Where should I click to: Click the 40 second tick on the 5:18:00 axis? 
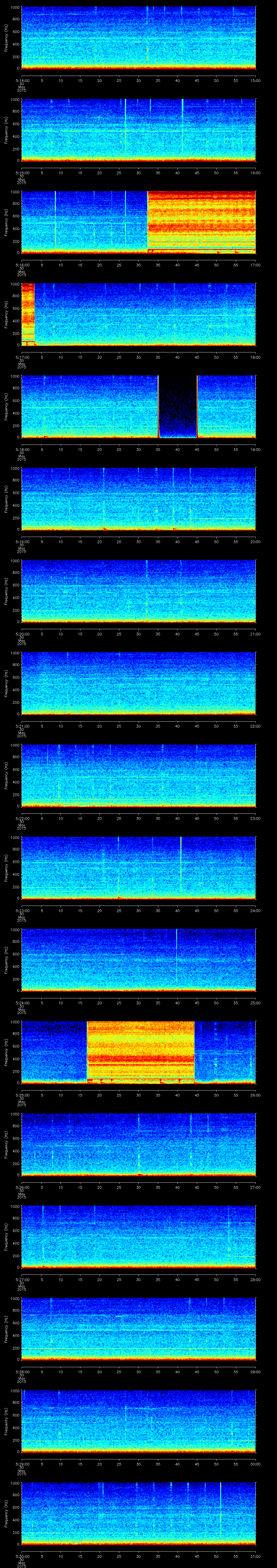(x=178, y=449)
